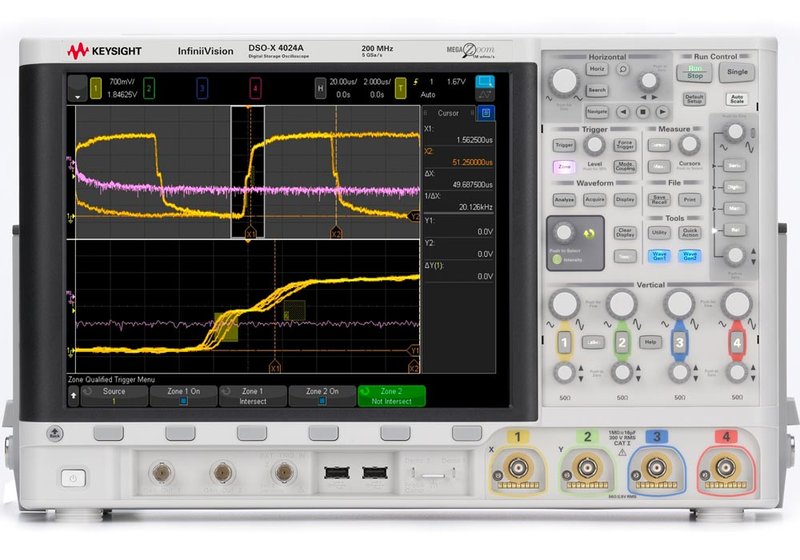This screenshot has height=560, width=800.
Task: Push the Analyze waveform button
Action: coord(564,199)
